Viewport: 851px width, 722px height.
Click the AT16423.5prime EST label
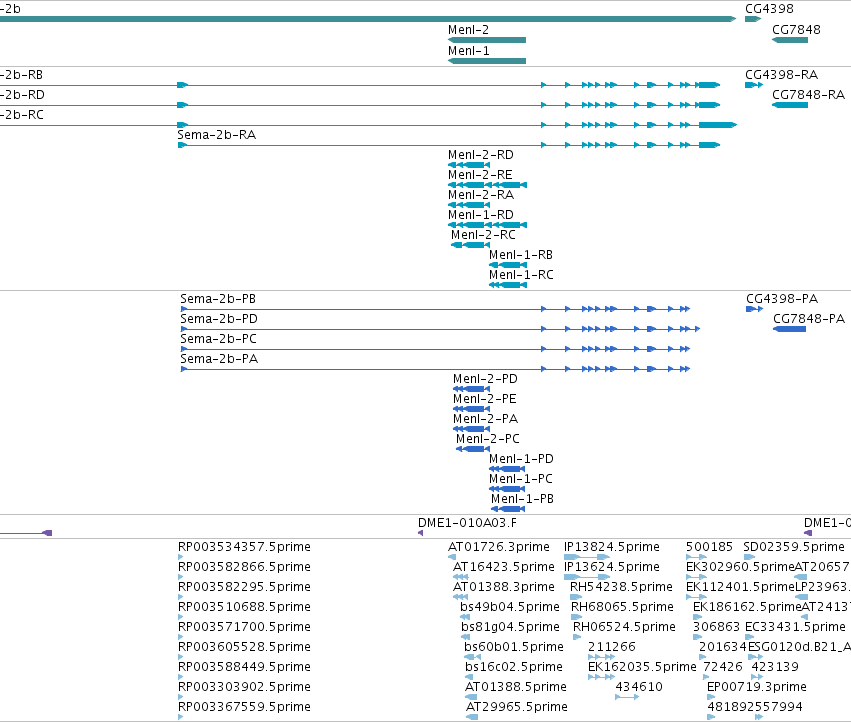point(504,567)
